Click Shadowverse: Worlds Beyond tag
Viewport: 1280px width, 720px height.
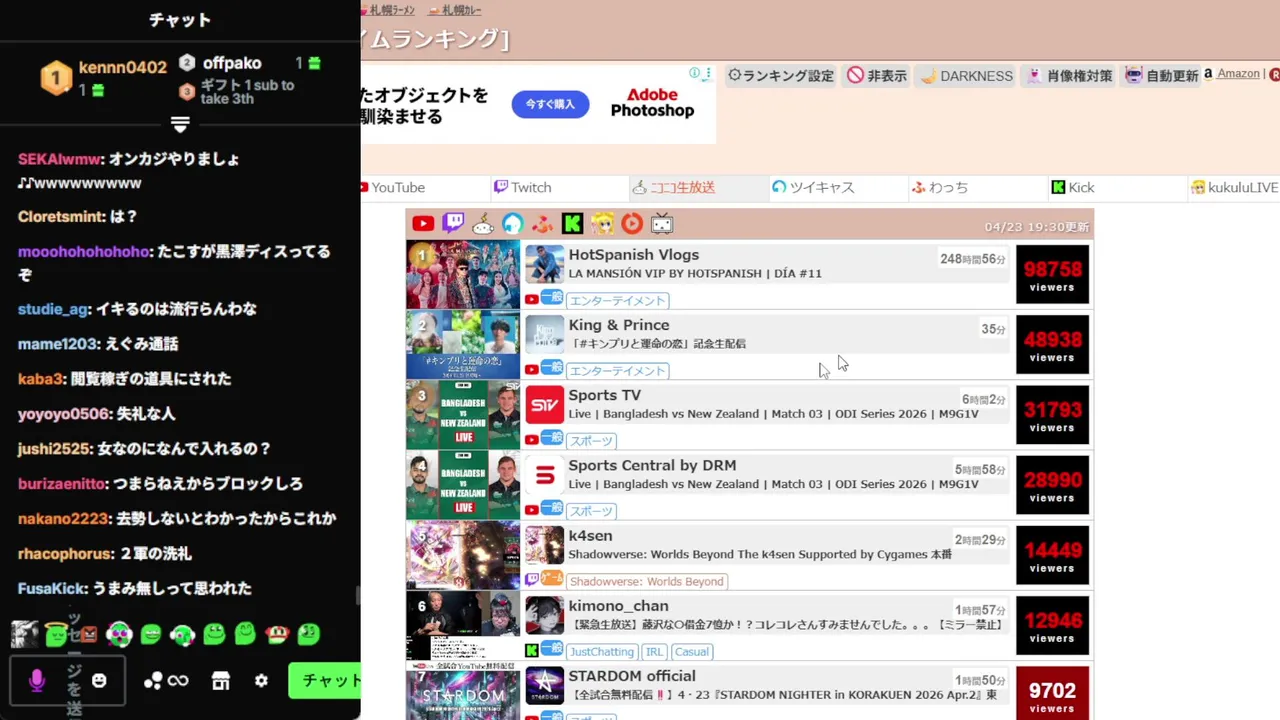pyautogui.click(x=646, y=581)
